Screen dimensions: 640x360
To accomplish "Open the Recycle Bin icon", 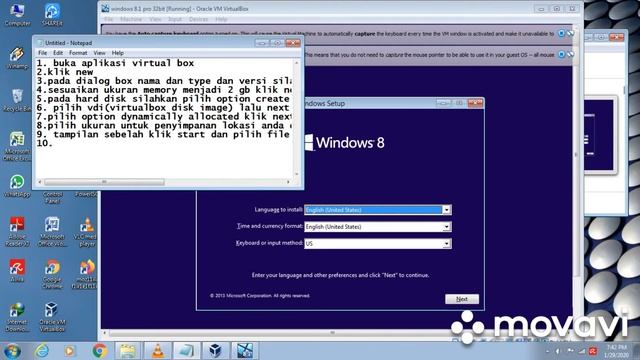I will point(17,100).
